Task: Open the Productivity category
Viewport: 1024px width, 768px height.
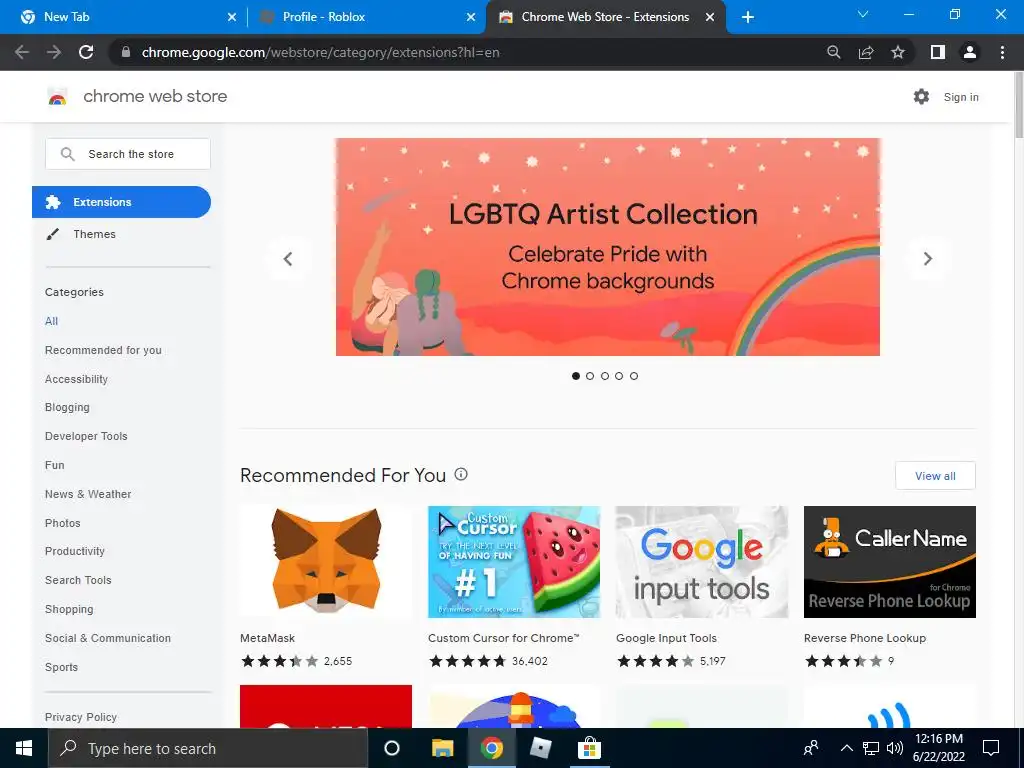Action: tap(74, 551)
